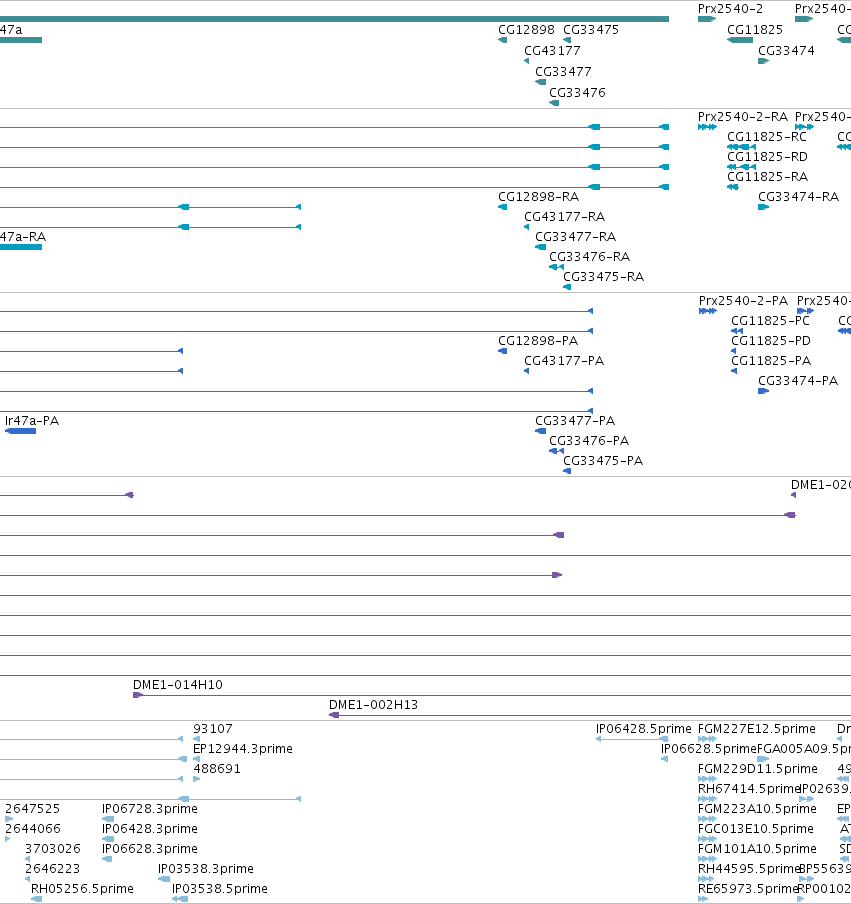Click the CG12898 gene label
The image size is (851, 904).
click(x=526, y=30)
